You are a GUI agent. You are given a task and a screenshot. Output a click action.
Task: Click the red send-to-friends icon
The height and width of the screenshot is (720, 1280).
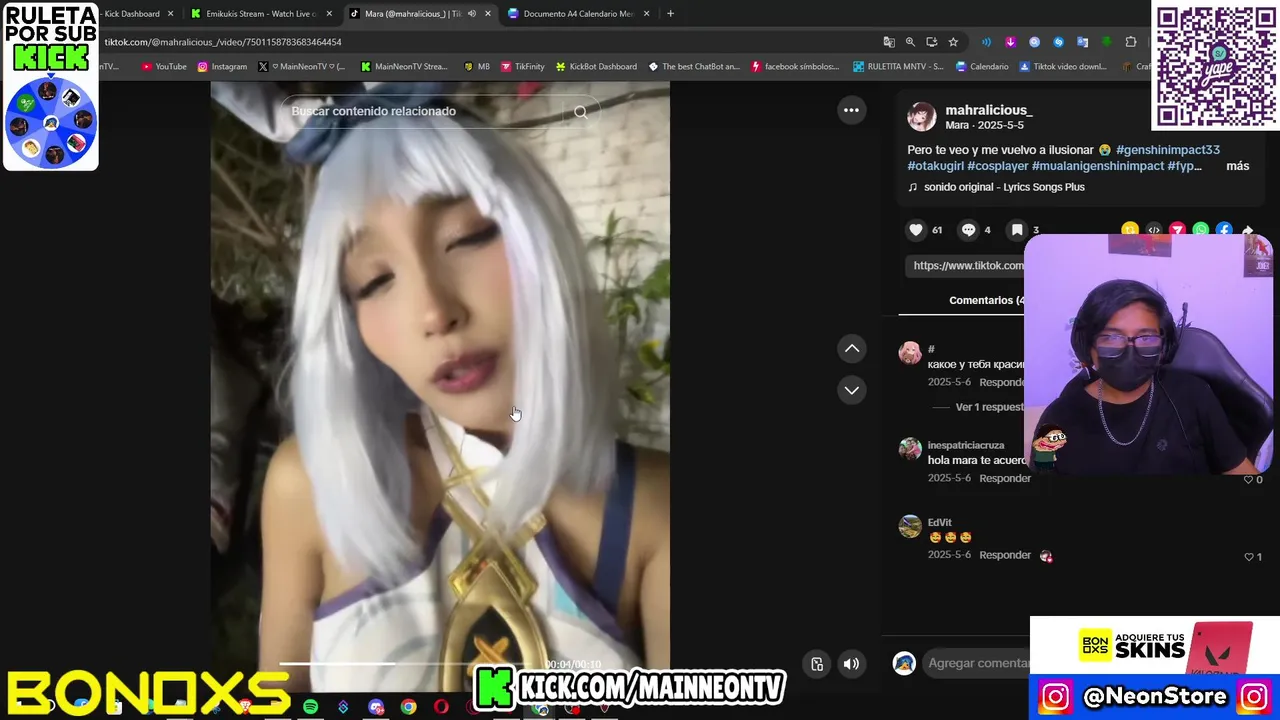[1177, 230]
